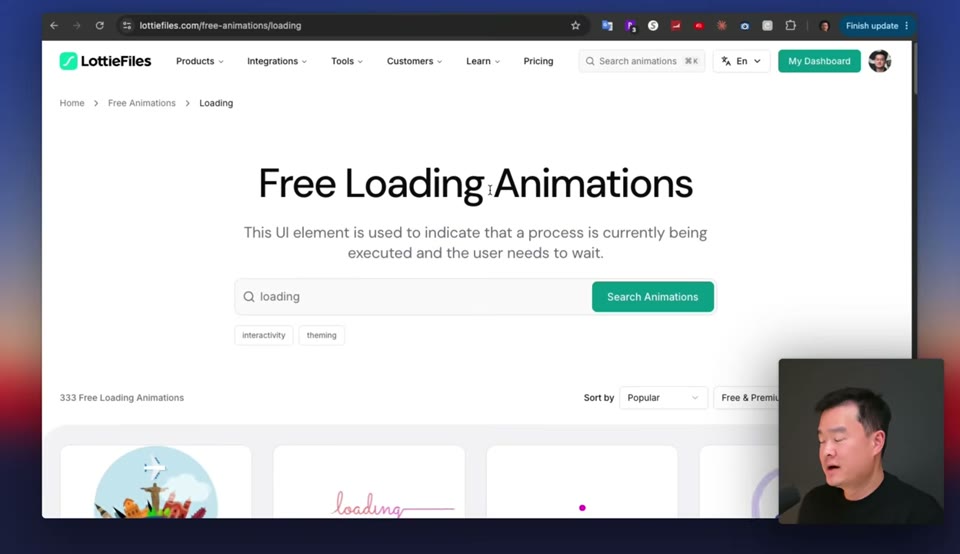The image size is (960, 554).
Task: Reload the page with the refresh icon
Action: (x=99, y=26)
